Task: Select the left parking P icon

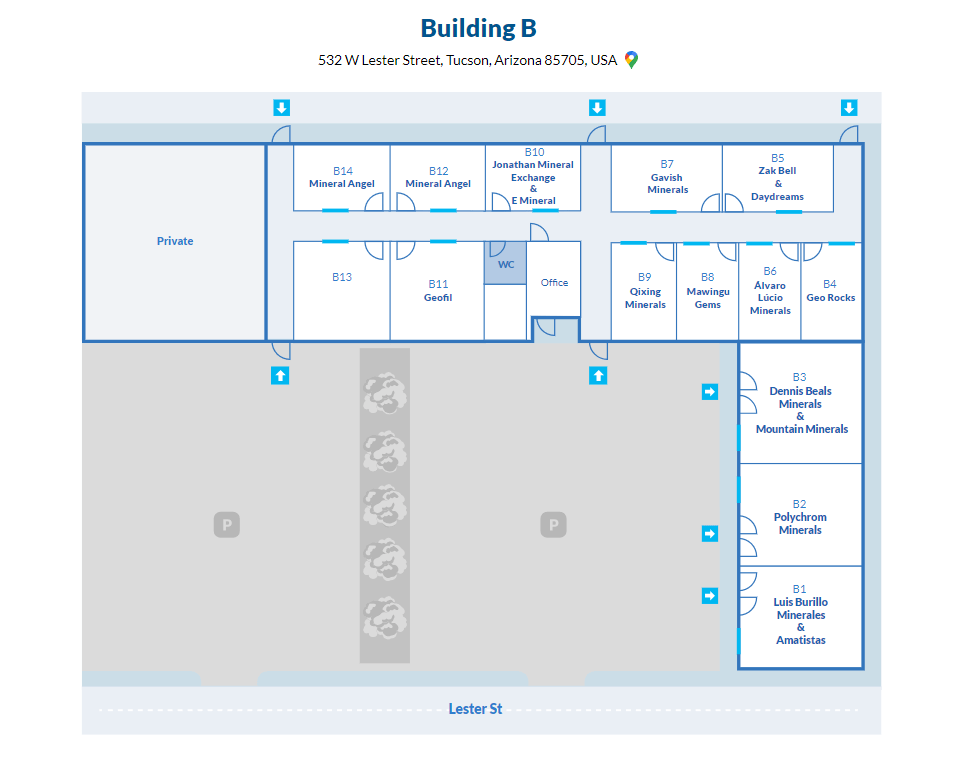Action: point(227,524)
